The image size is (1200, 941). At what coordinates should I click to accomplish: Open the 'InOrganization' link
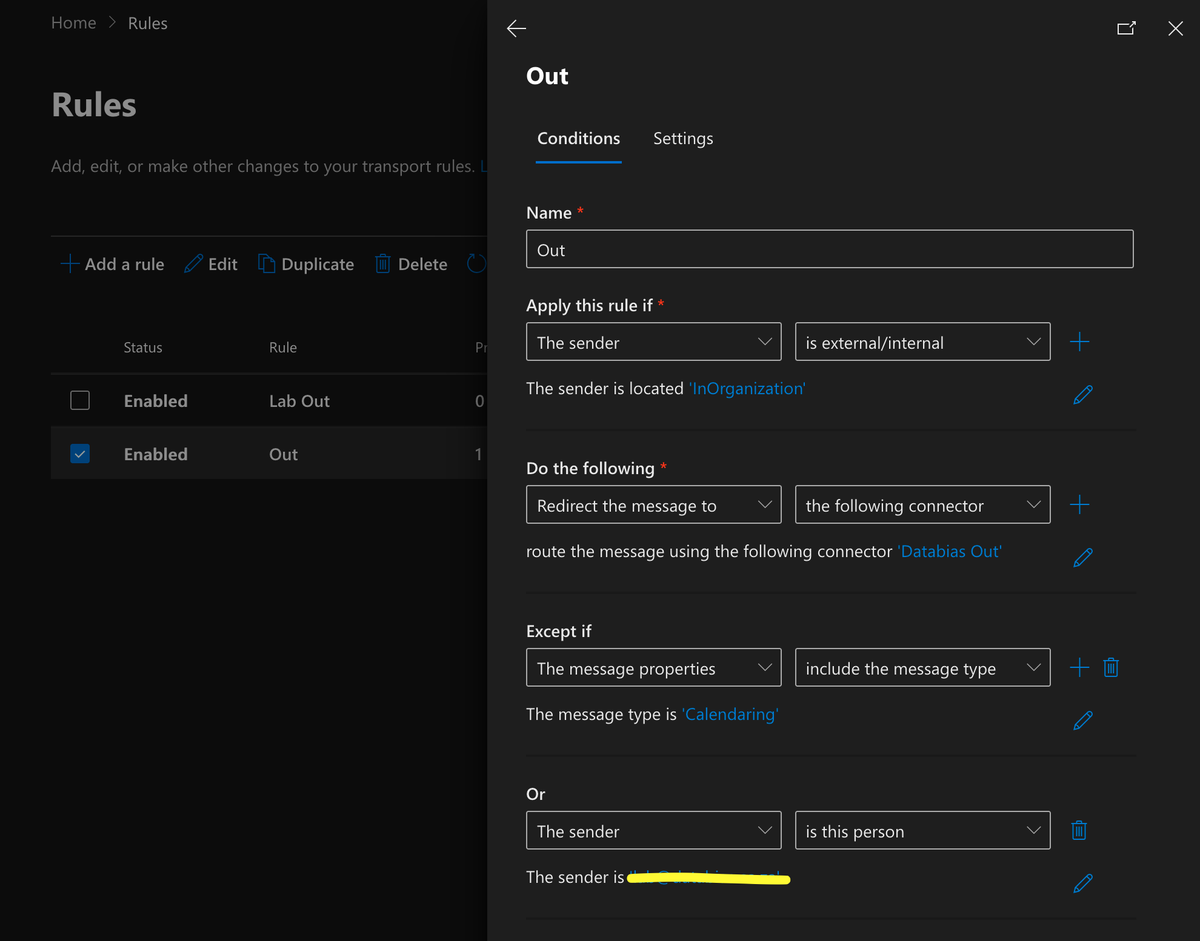tap(747, 389)
